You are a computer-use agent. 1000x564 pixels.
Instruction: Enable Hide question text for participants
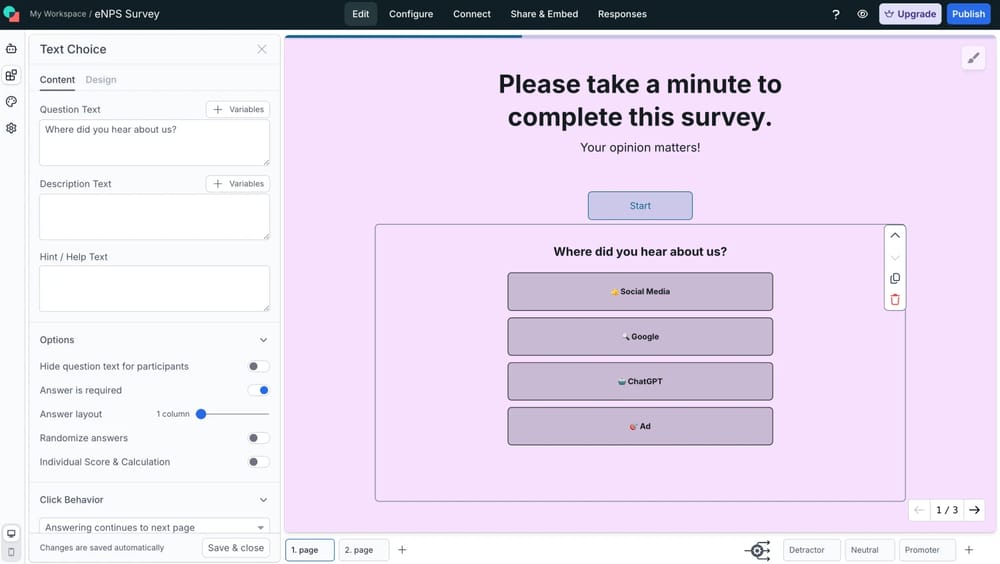[258, 367]
